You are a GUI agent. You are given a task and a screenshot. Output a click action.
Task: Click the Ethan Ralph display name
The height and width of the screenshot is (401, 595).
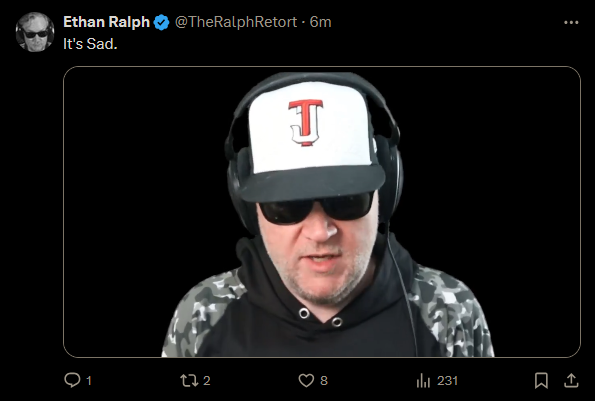106,22
